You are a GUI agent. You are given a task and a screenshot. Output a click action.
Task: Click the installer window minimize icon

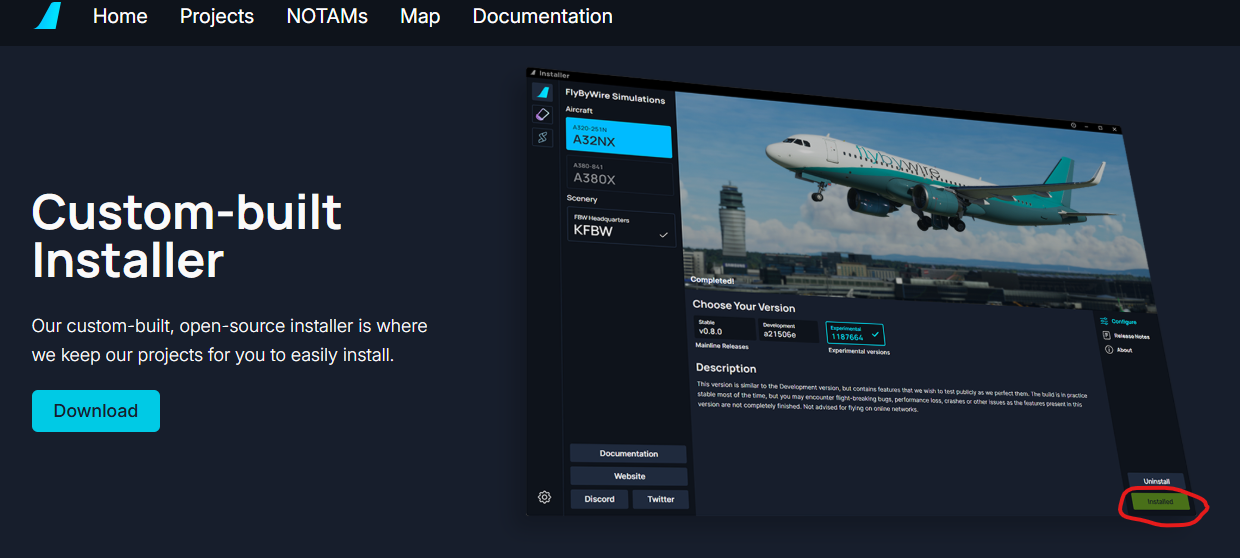(x=1086, y=128)
